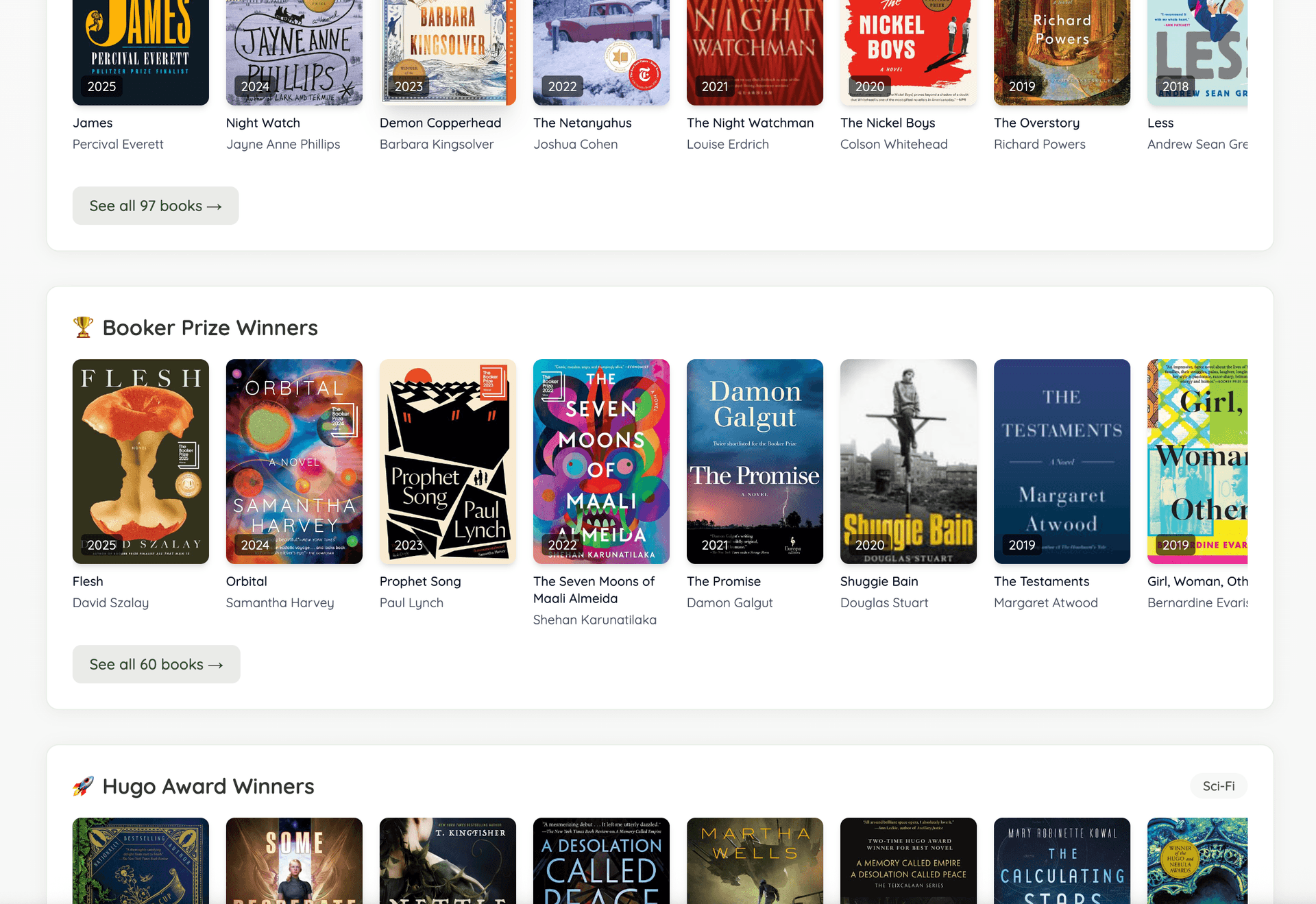Select The Testaments book cover
The height and width of the screenshot is (904, 1316).
coord(1062,461)
